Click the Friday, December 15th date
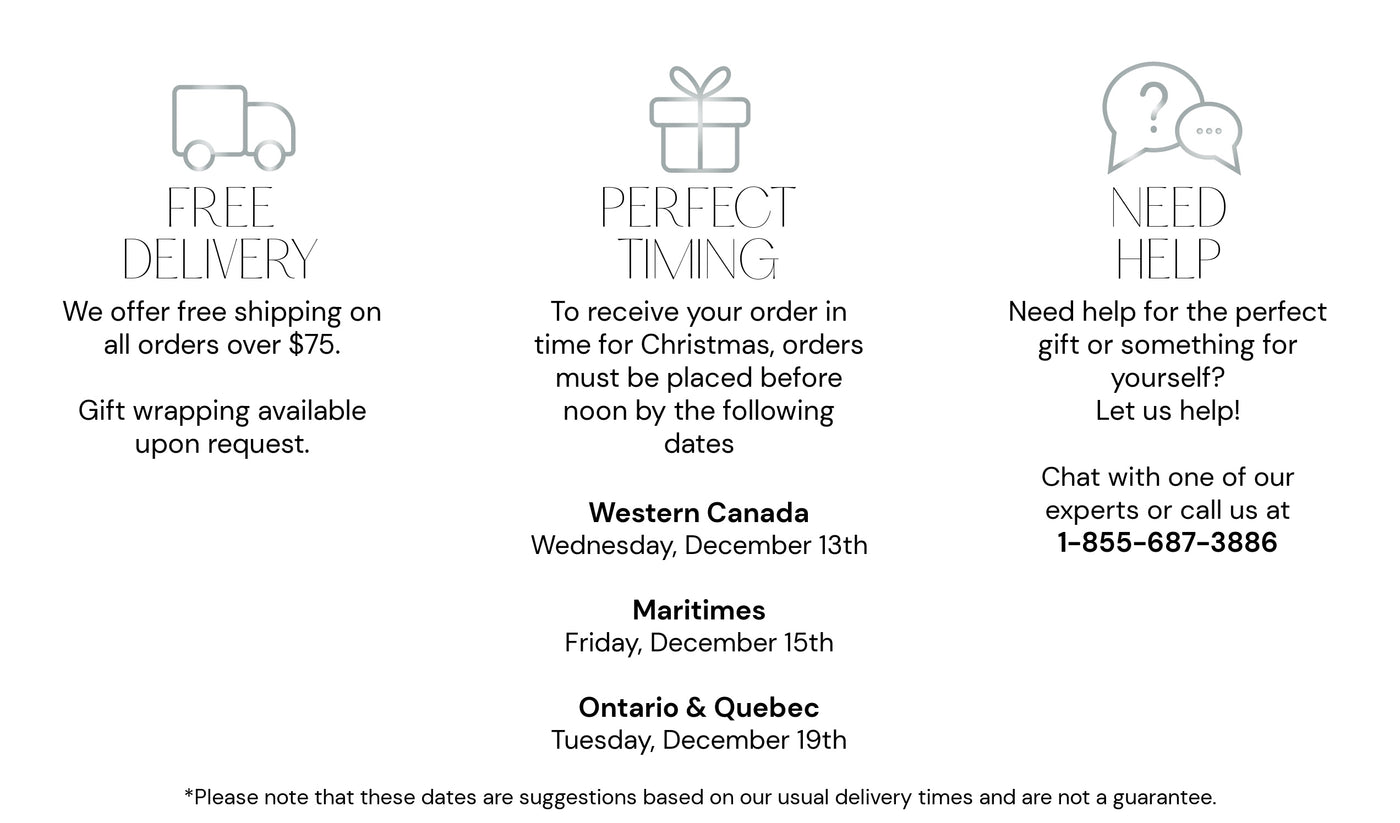 pyautogui.click(x=699, y=643)
